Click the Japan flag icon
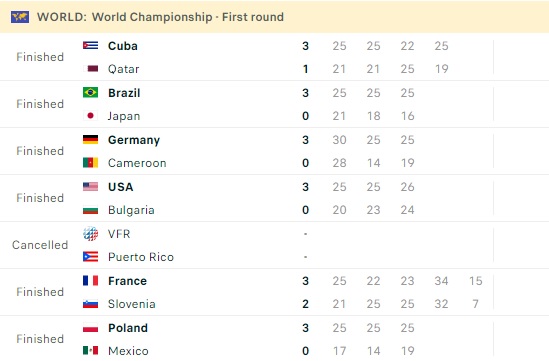 point(90,116)
